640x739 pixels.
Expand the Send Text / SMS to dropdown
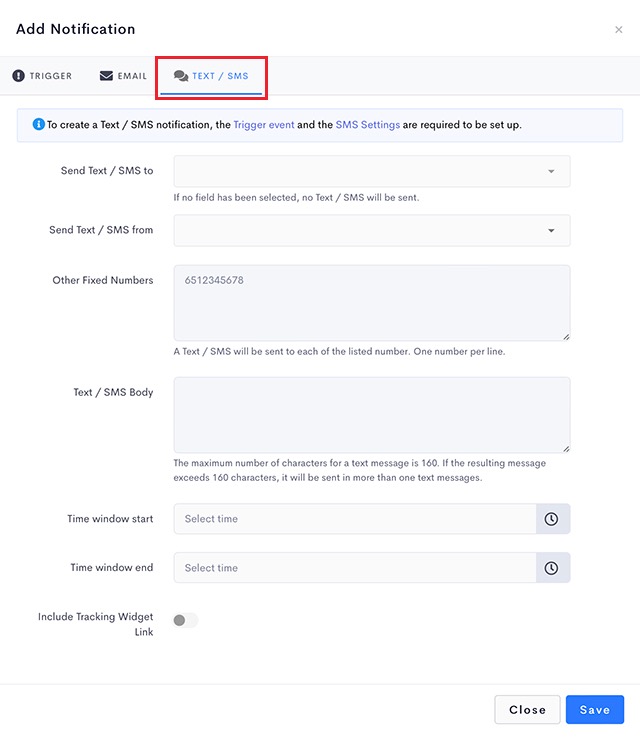pyautogui.click(x=372, y=171)
